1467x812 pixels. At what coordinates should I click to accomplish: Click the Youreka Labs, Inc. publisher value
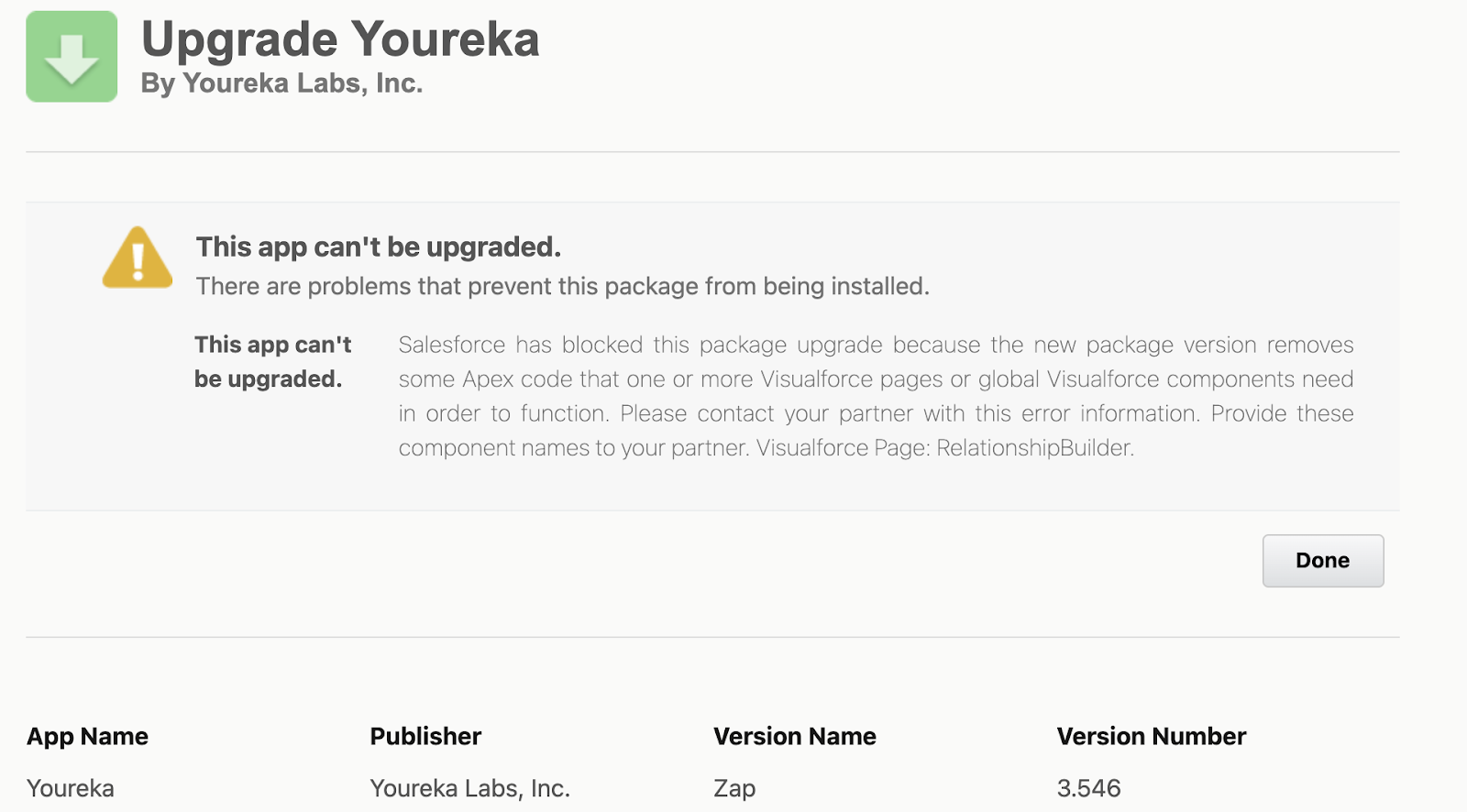470,789
